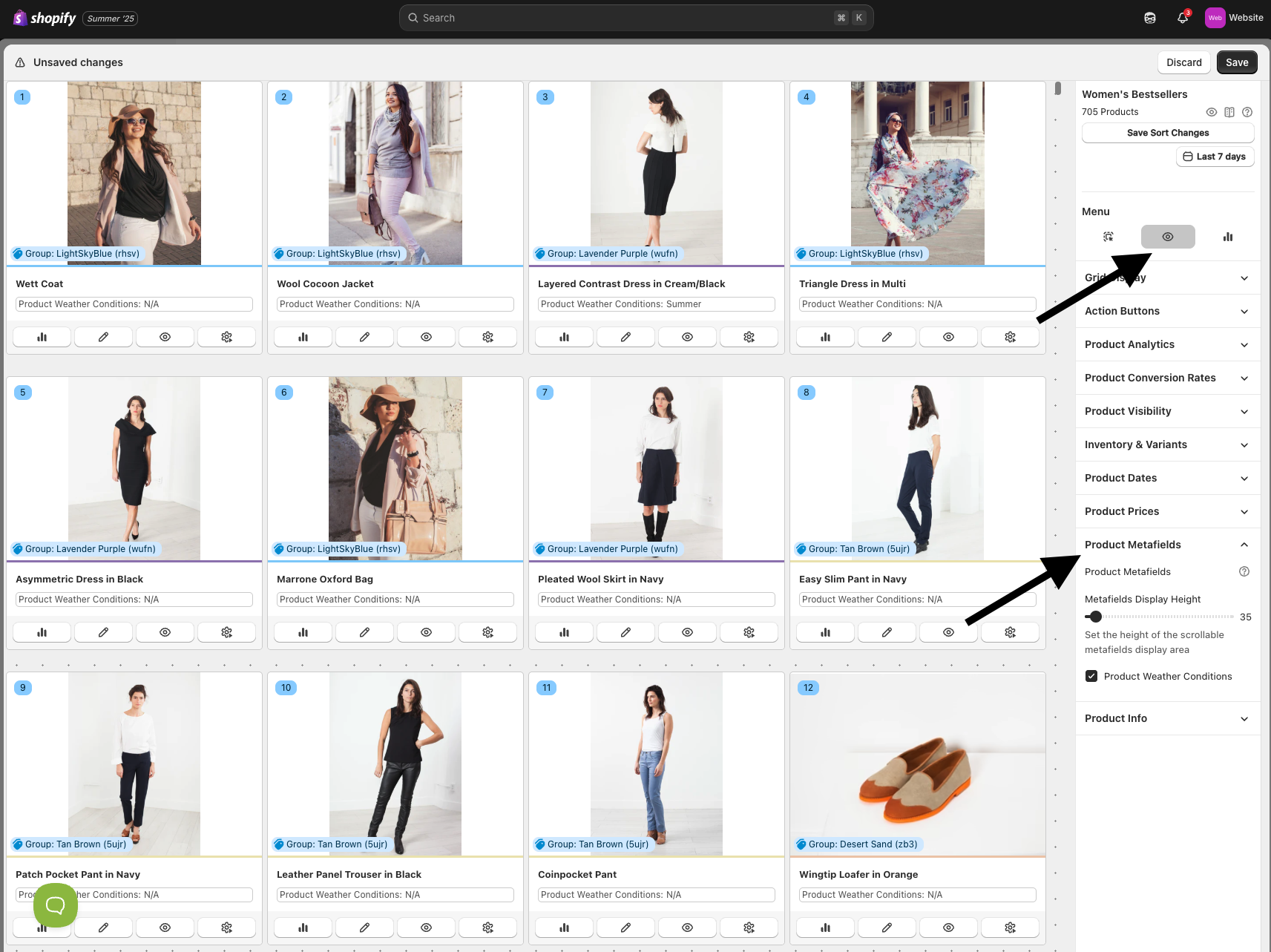Open the Sidekick assistant icon in top bar

point(1150,18)
